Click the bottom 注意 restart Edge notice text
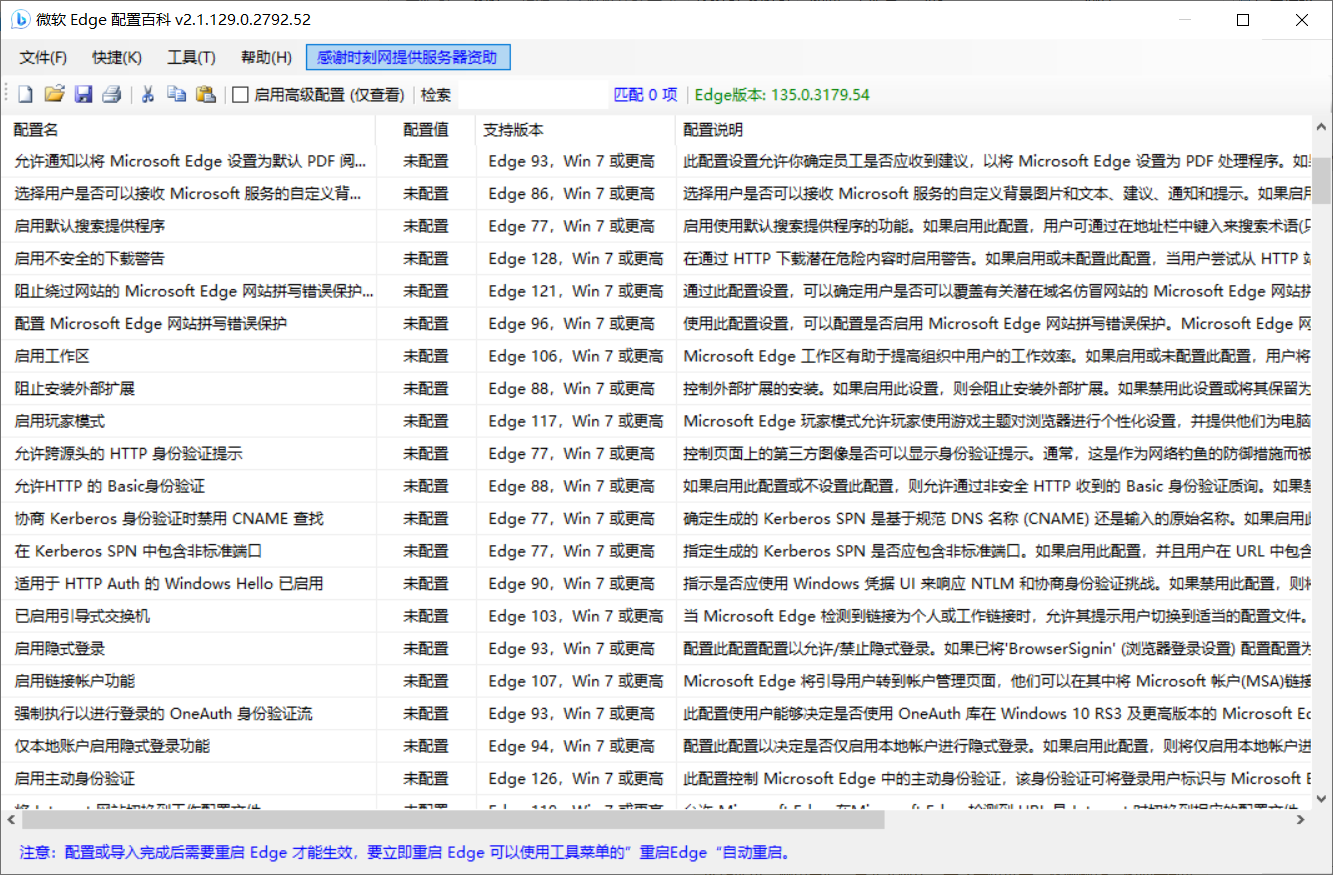The height and width of the screenshot is (875, 1333). point(406,853)
